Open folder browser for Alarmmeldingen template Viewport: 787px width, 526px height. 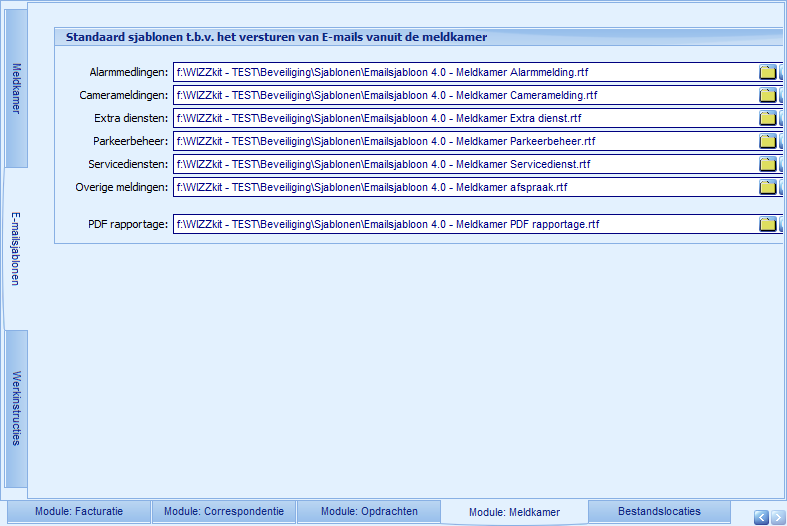(767, 73)
